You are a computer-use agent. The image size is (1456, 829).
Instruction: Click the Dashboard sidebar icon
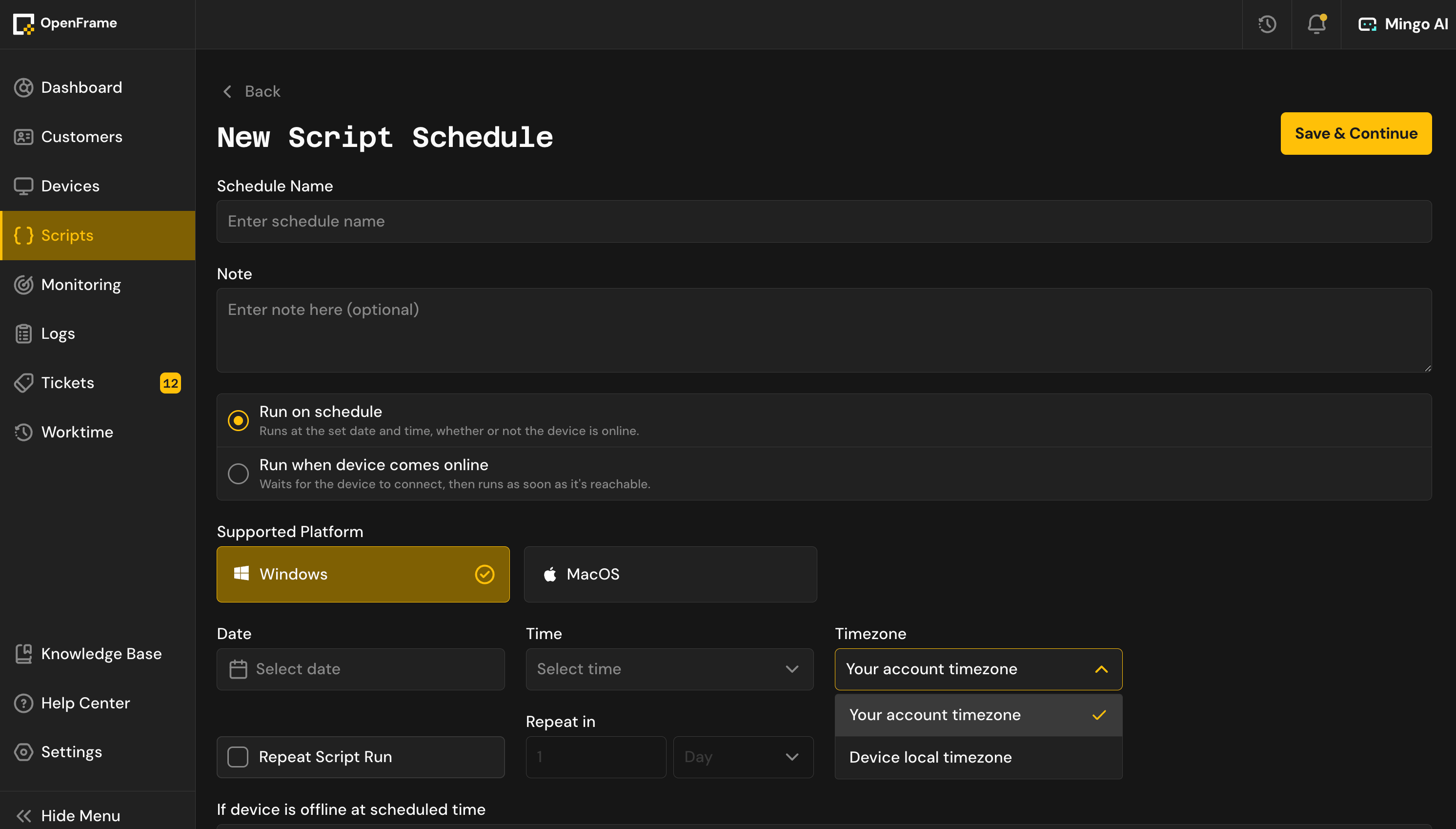point(23,88)
